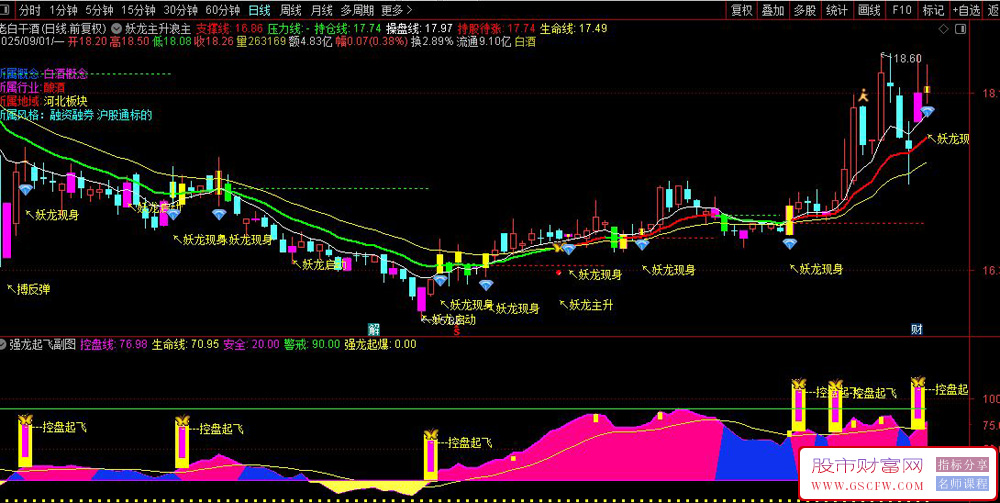Open the main indicator dropdown arrow beside 妖龙主升浪主
The image size is (1000, 503).
117,29
